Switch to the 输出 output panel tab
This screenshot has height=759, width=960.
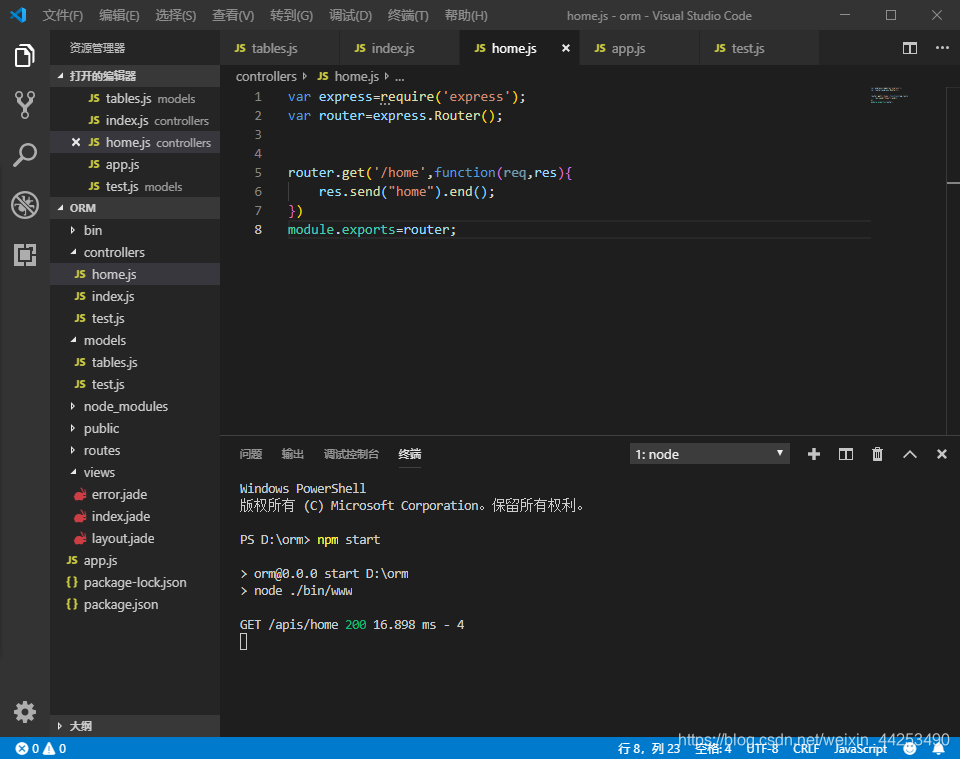tap(293, 454)
